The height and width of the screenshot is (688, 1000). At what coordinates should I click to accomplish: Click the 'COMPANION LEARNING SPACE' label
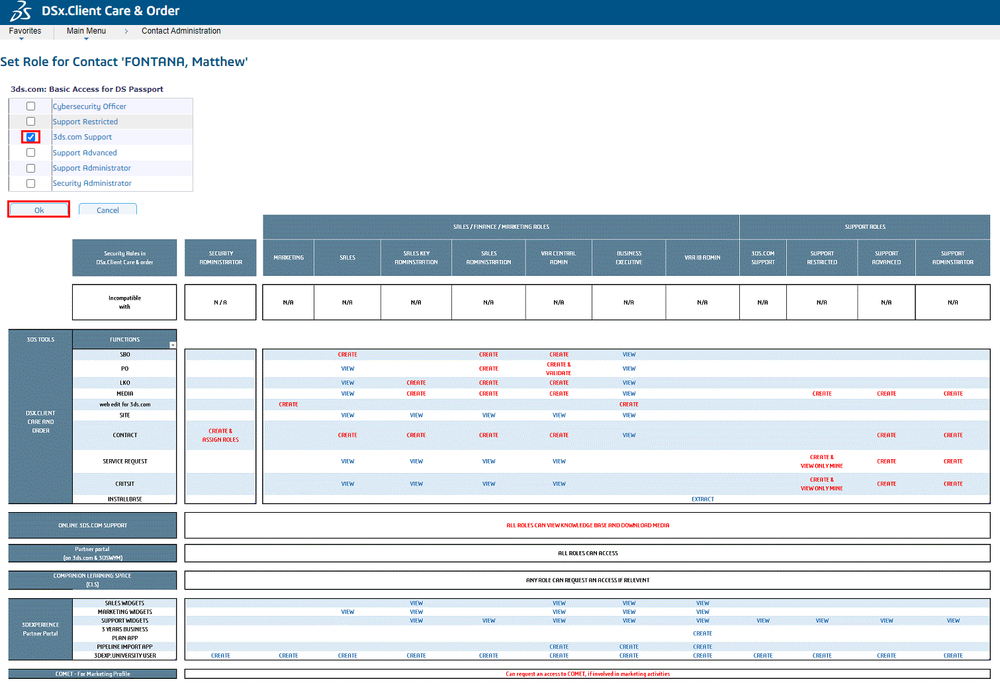pos(92,580)
